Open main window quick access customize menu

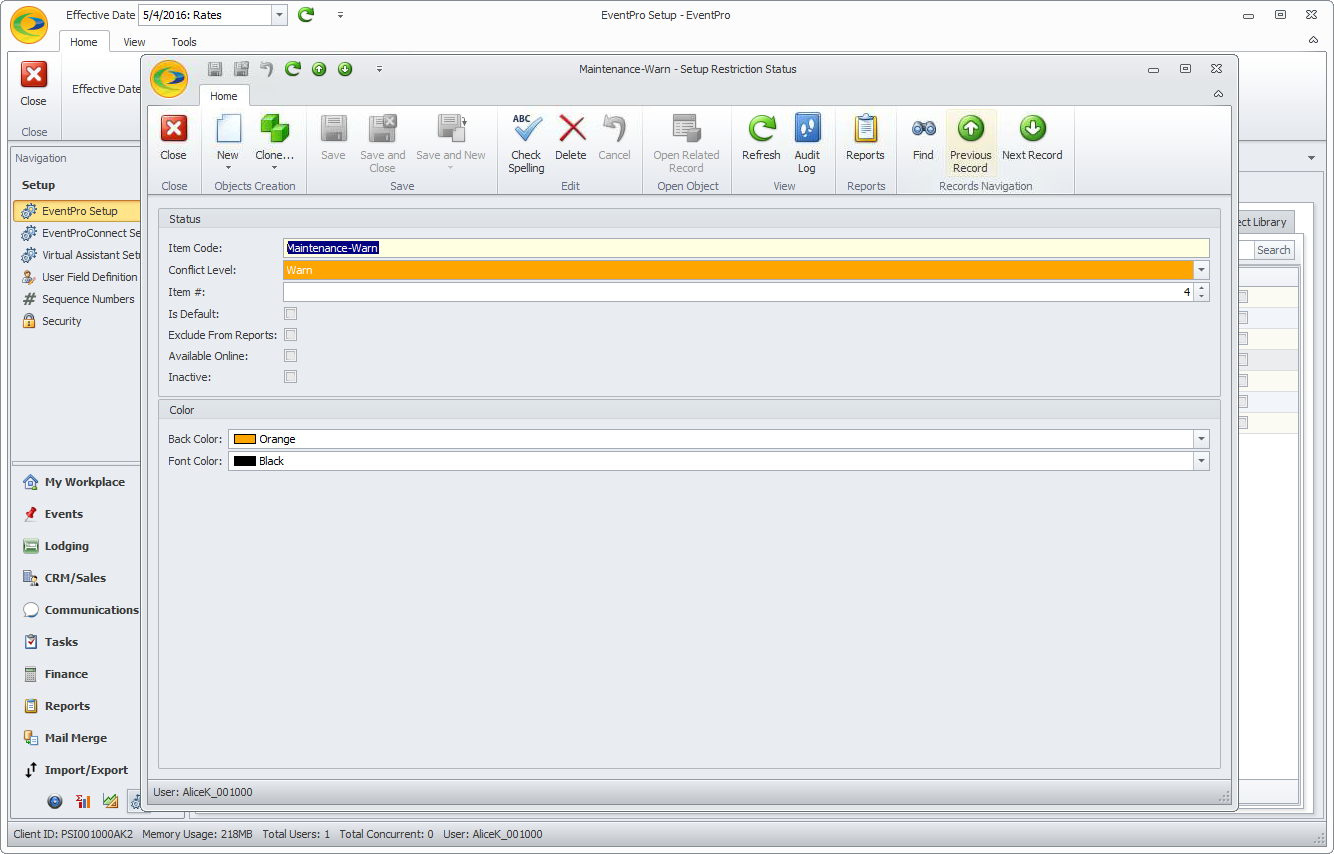340,15
